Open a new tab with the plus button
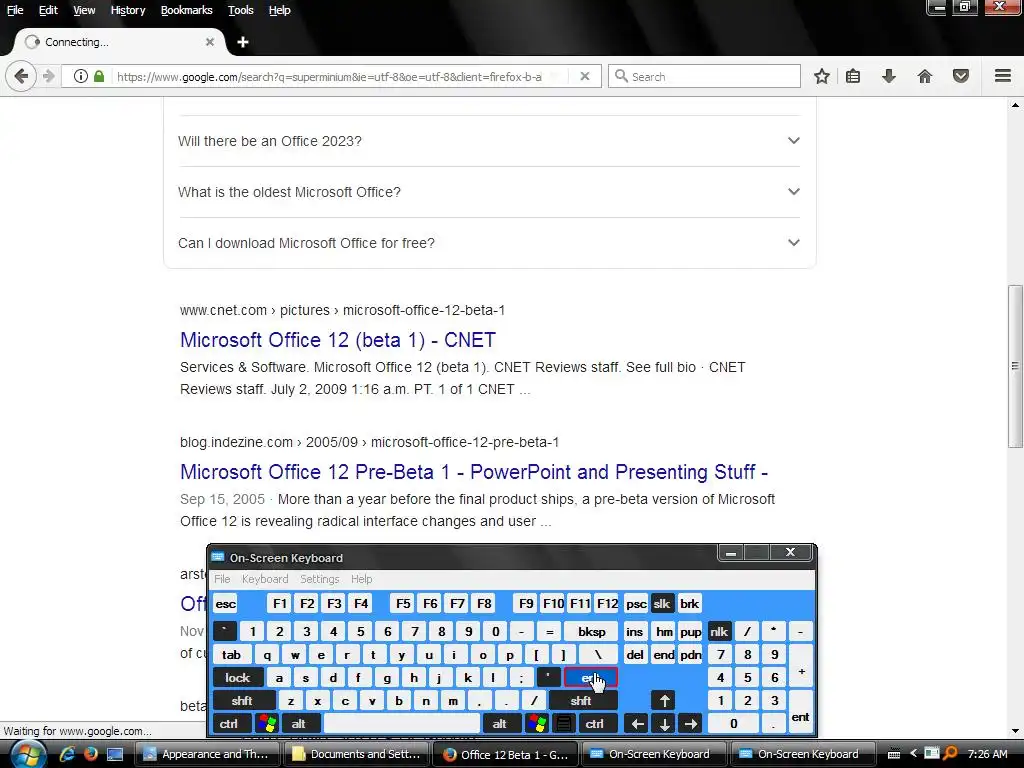This screenshot has width=1024, height=768. tap(242, 42)
